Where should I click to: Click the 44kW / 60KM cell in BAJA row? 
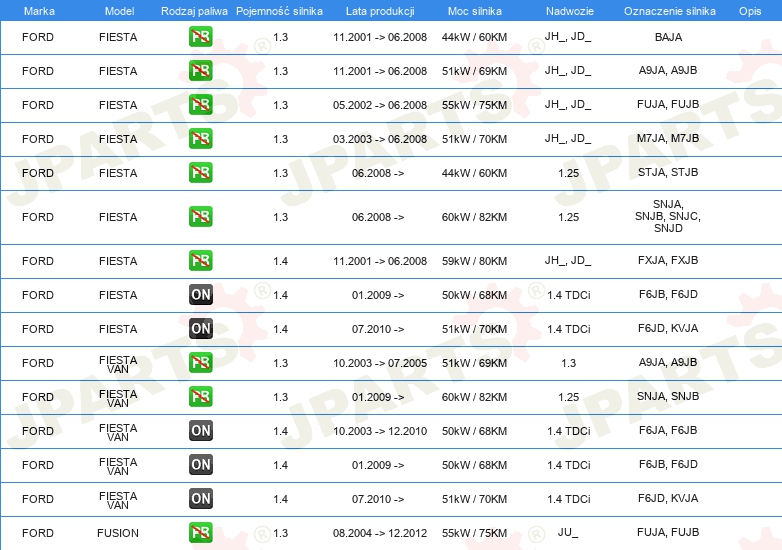coord(474,37)
